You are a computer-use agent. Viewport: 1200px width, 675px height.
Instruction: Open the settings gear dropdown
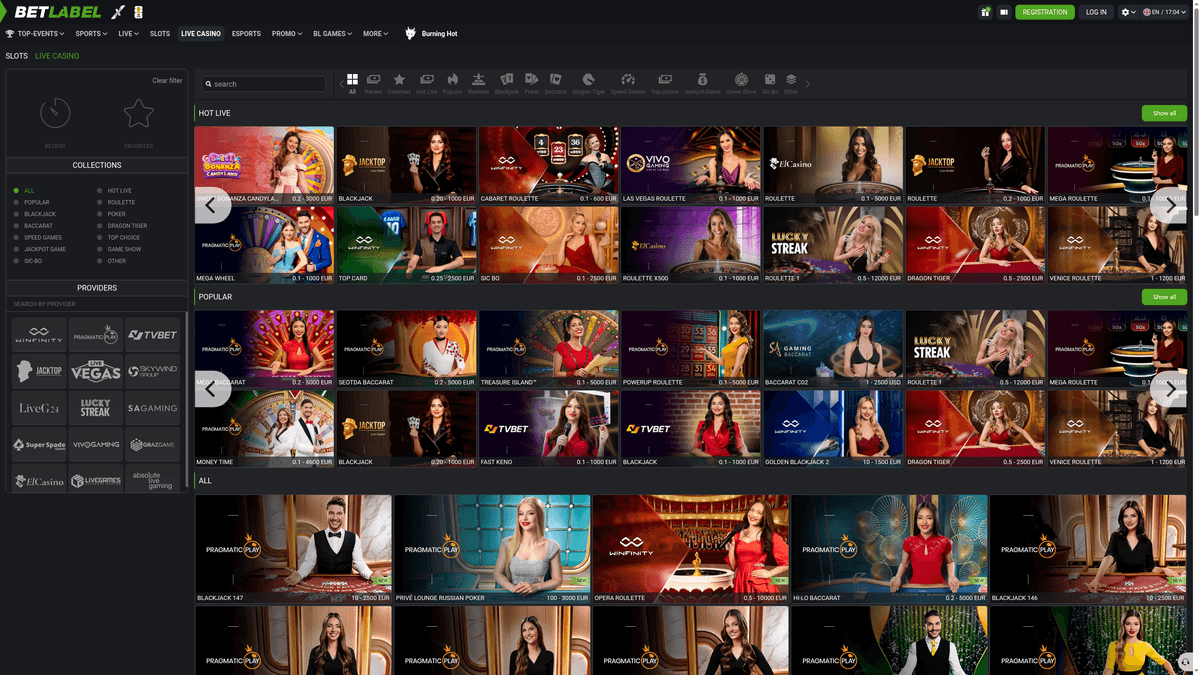[x=1129, y=12]
